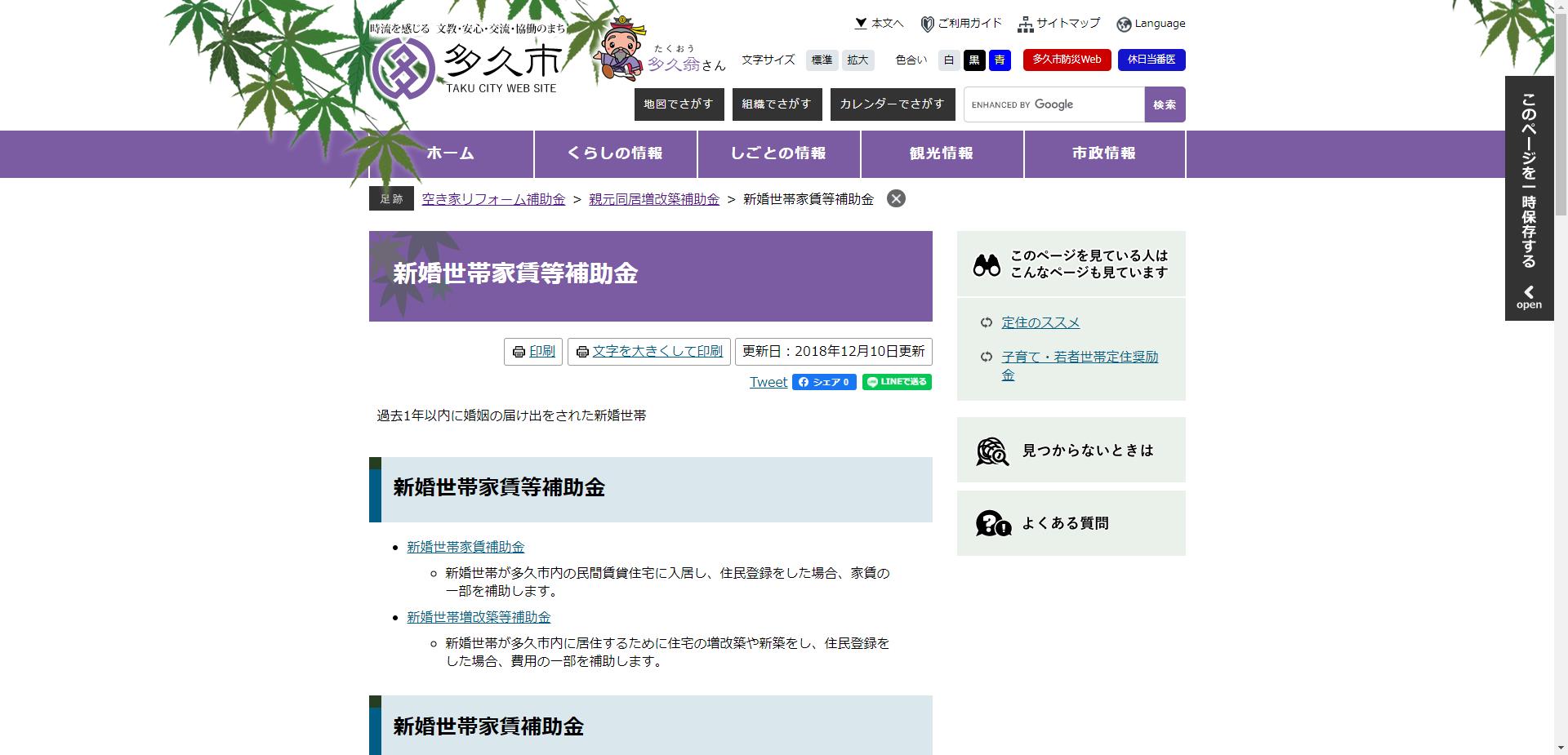Open the 多久市防災Web page
Screen dimensions: 1568x755
coord(1067,60)
